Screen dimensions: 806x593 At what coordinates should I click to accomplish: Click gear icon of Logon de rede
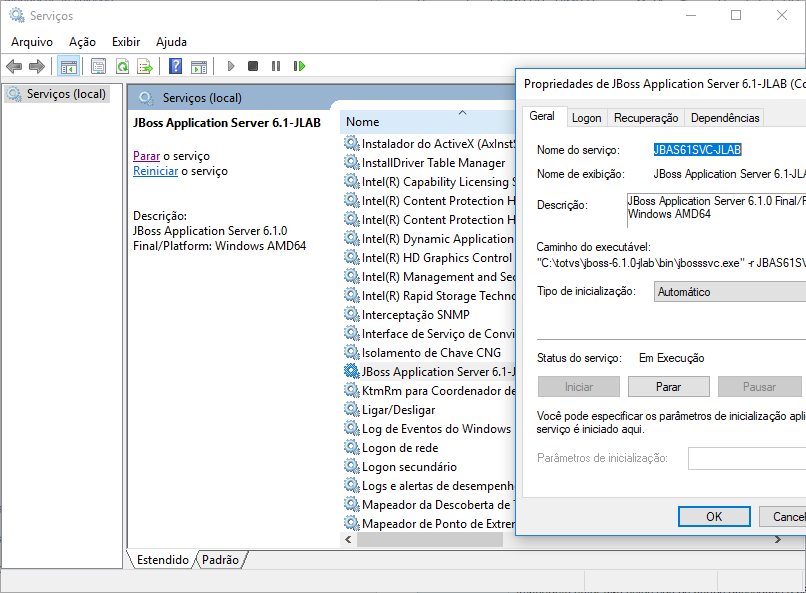pyautogui.click(x=352, y=448)
